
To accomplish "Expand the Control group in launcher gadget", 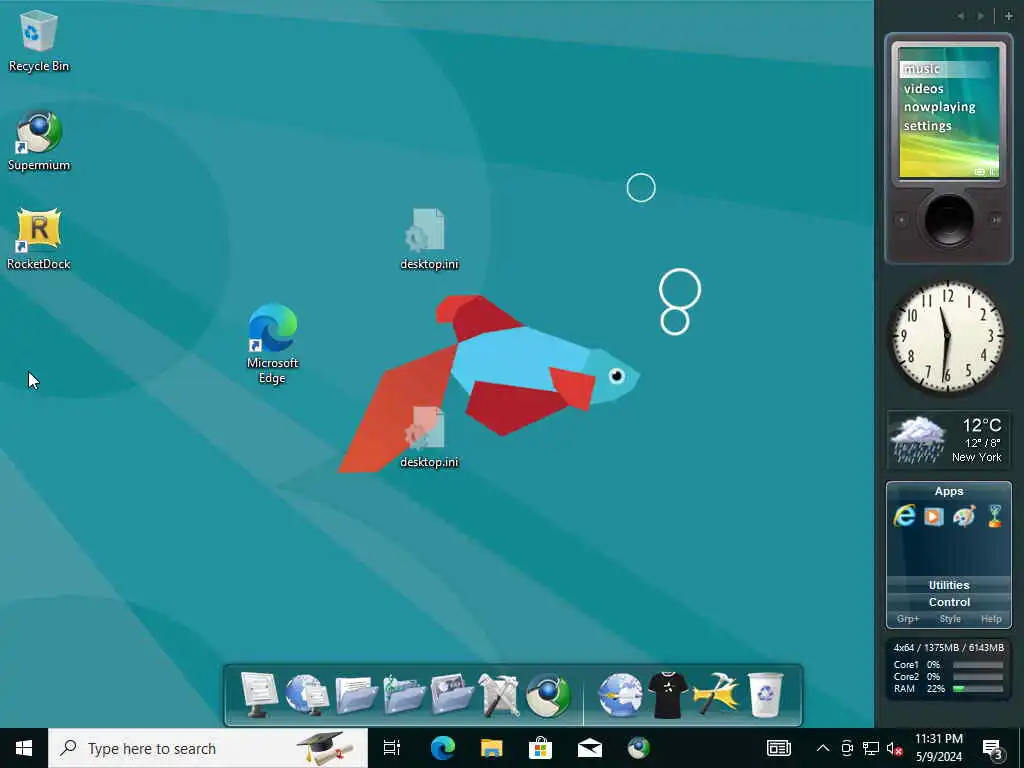I will (949, 602).
